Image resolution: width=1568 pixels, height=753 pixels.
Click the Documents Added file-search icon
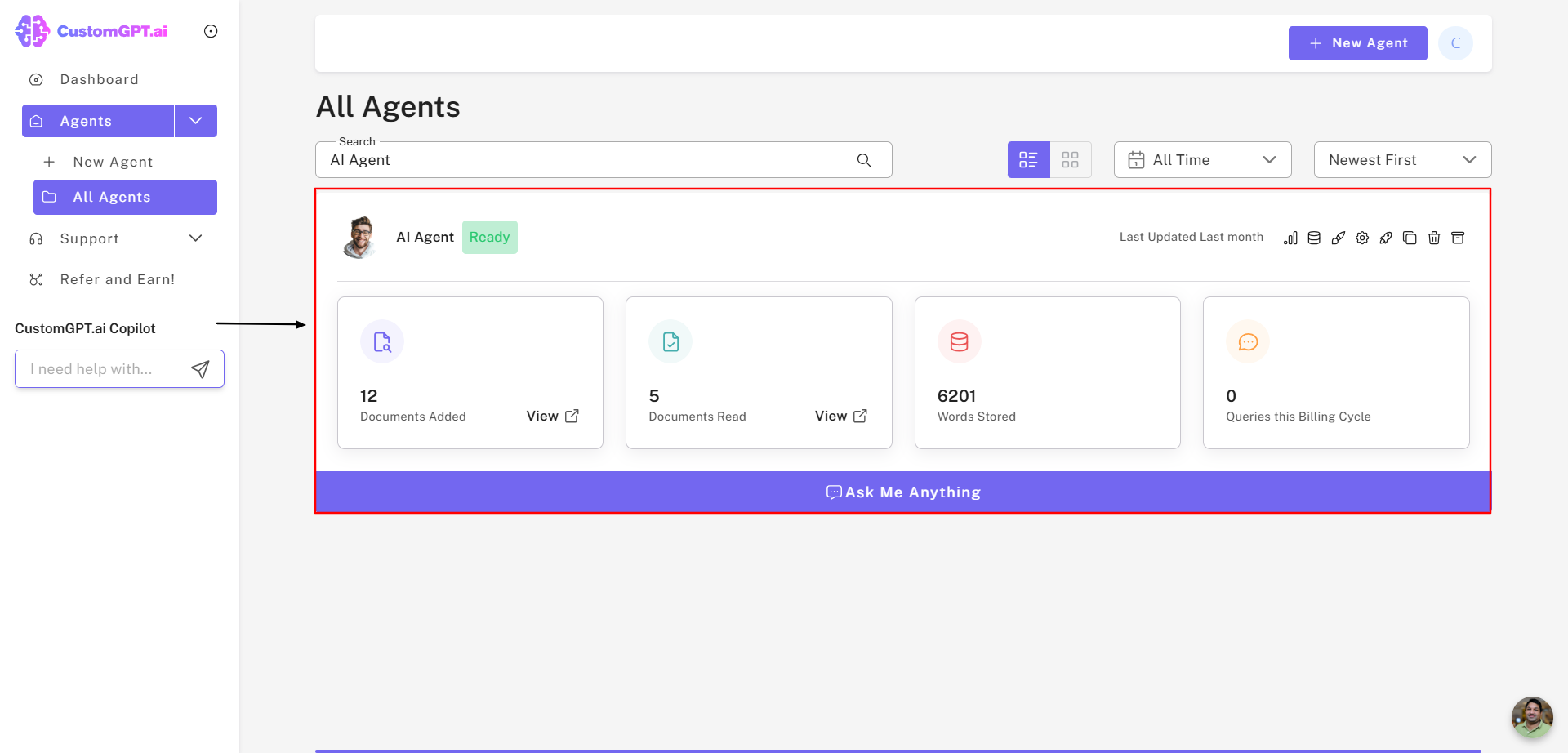coord(382,341)
